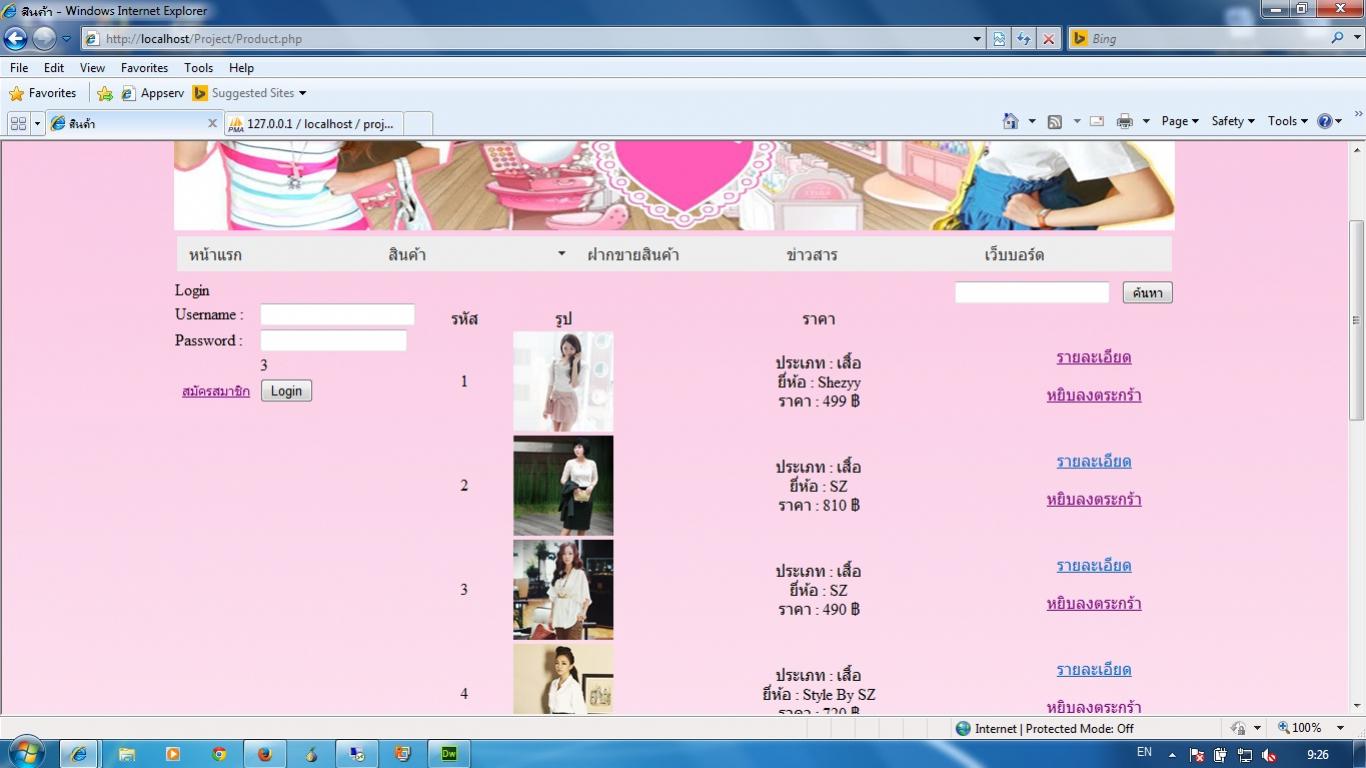The width and height of the screenshot is (1366, 768).
Task: Open the Favorites star button
Action: click(42, 93)
